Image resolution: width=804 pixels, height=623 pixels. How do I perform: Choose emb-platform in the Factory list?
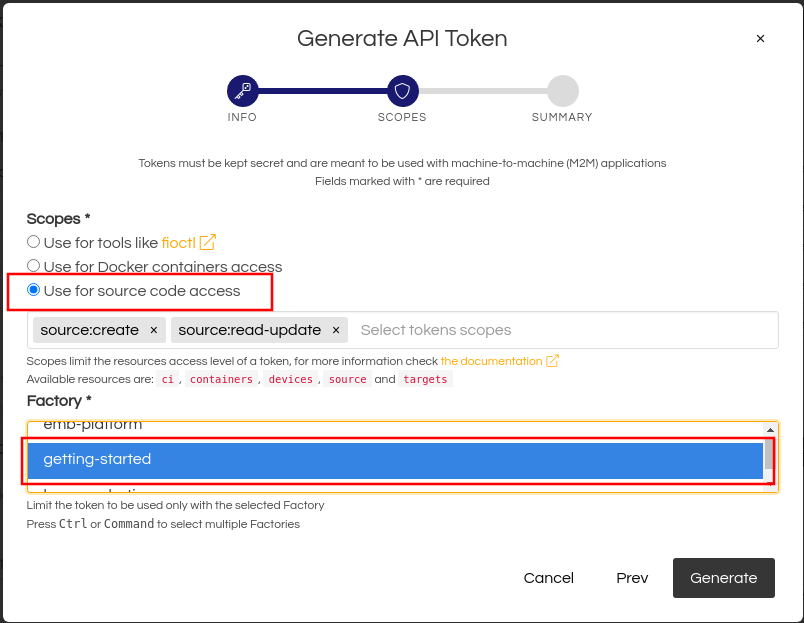coord(395,427)
